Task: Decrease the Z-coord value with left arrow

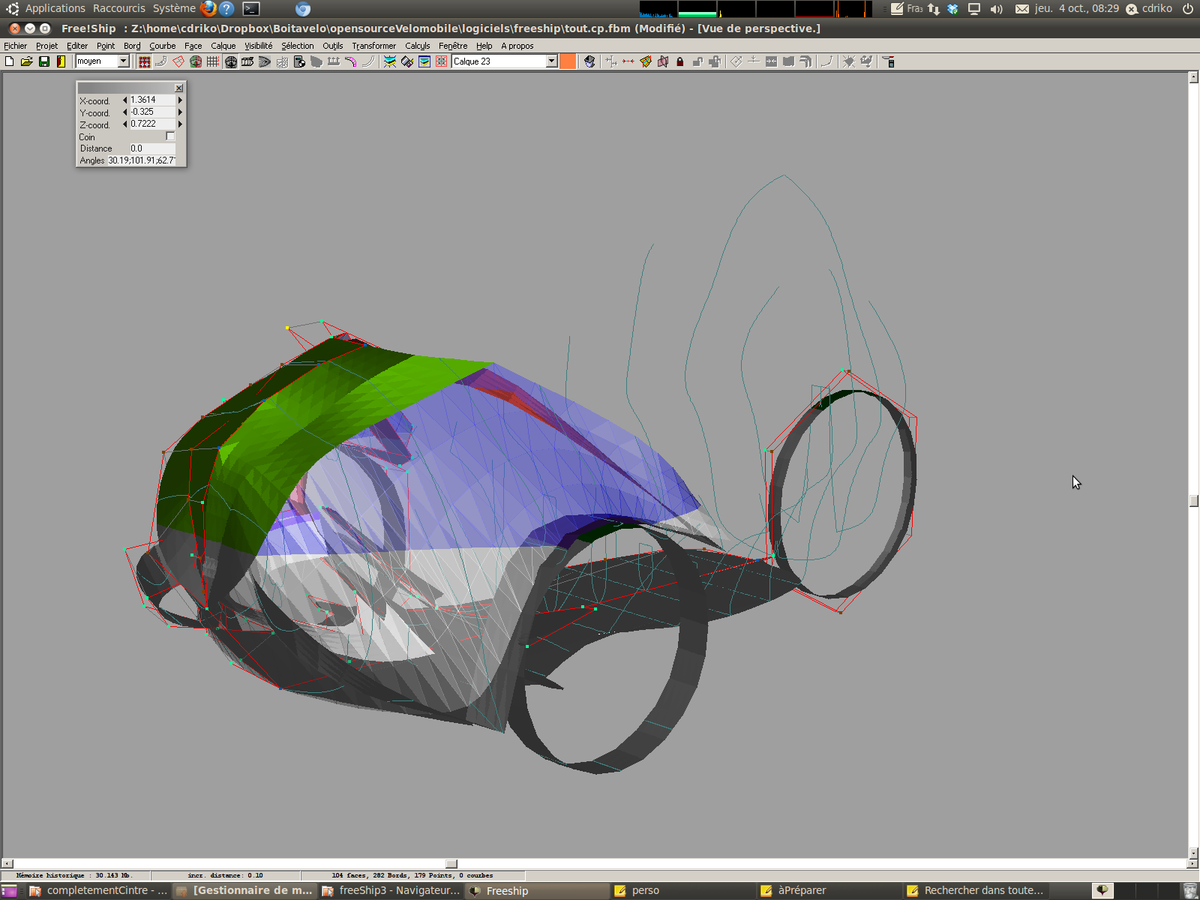Action: pos(125,124)
